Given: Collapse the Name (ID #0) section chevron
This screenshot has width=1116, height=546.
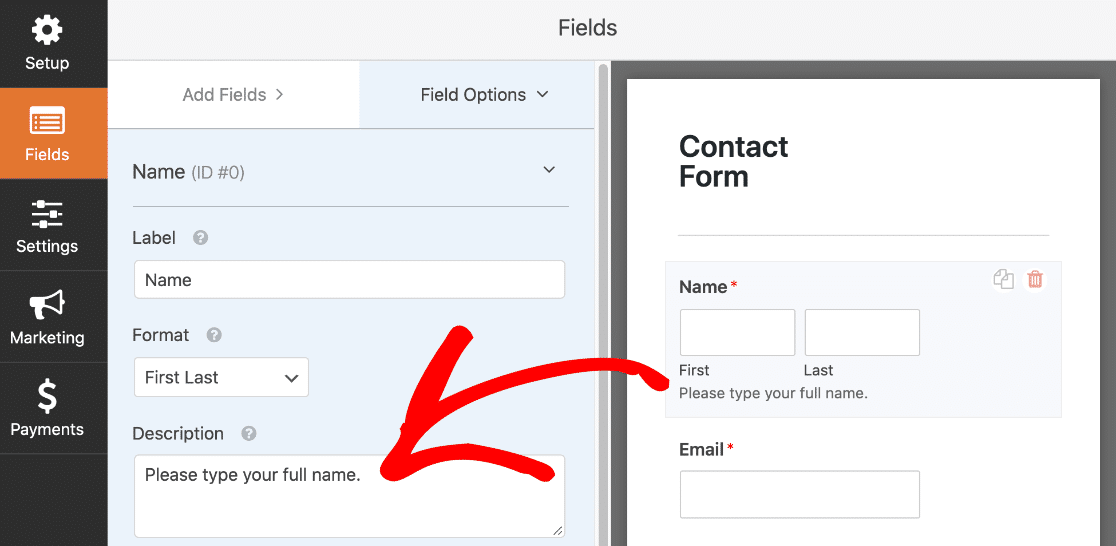Looking at the screenshot, I should (x=549, y=170).
